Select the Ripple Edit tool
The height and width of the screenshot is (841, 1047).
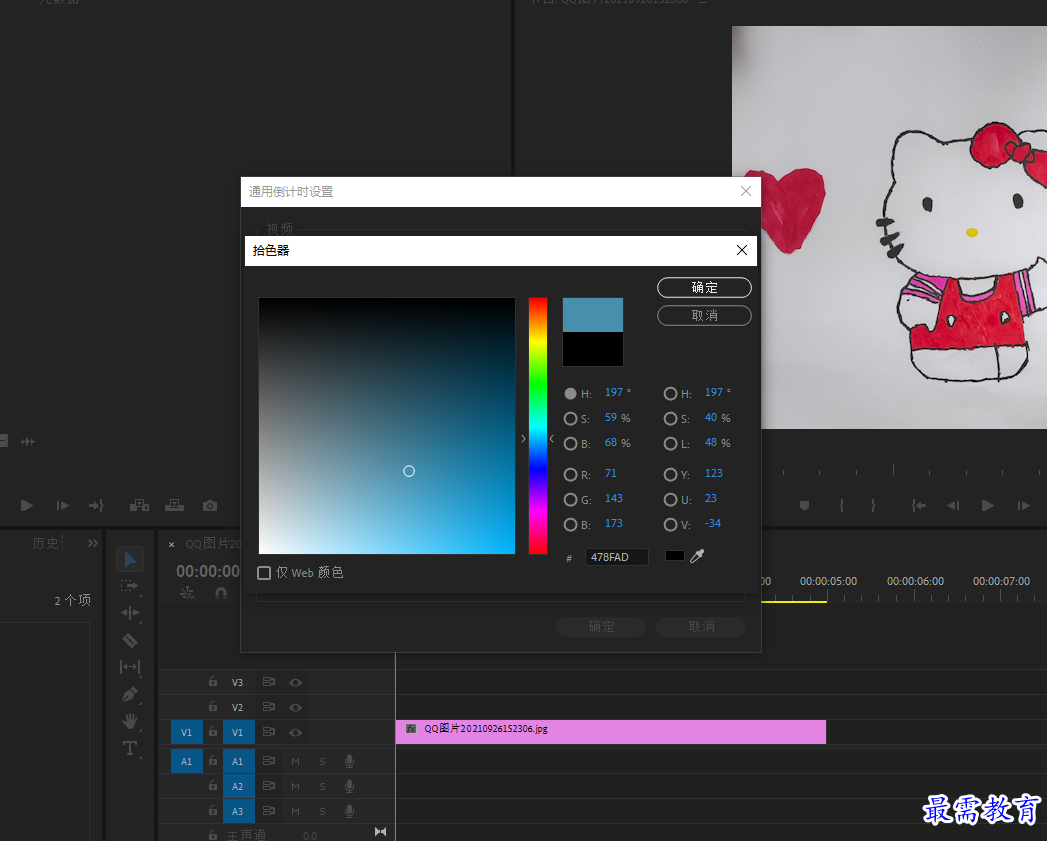[130, 613]
